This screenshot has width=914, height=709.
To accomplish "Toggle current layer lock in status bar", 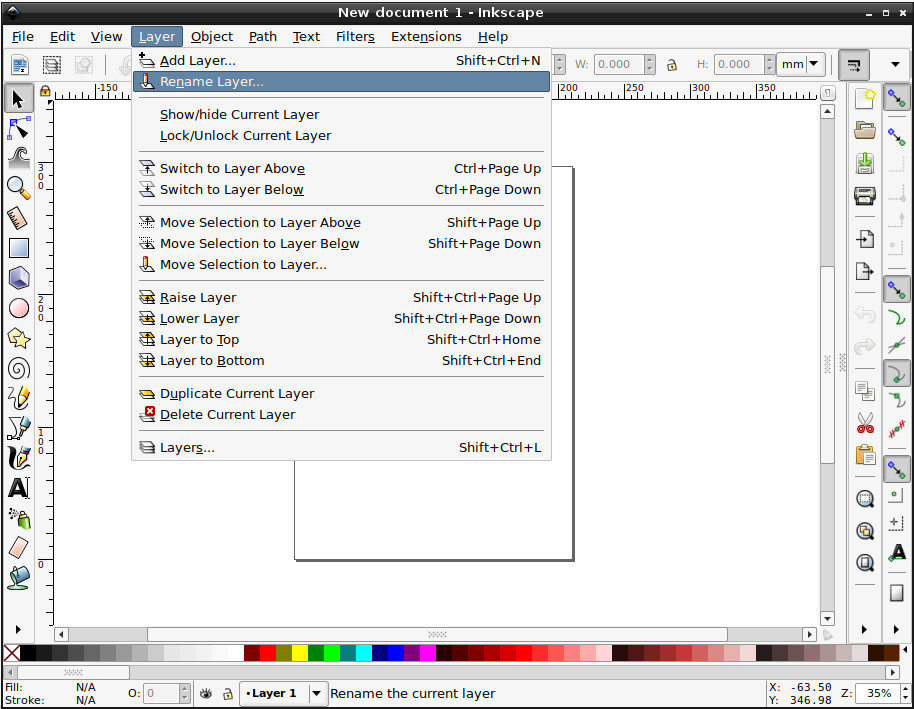I will 228,693.
